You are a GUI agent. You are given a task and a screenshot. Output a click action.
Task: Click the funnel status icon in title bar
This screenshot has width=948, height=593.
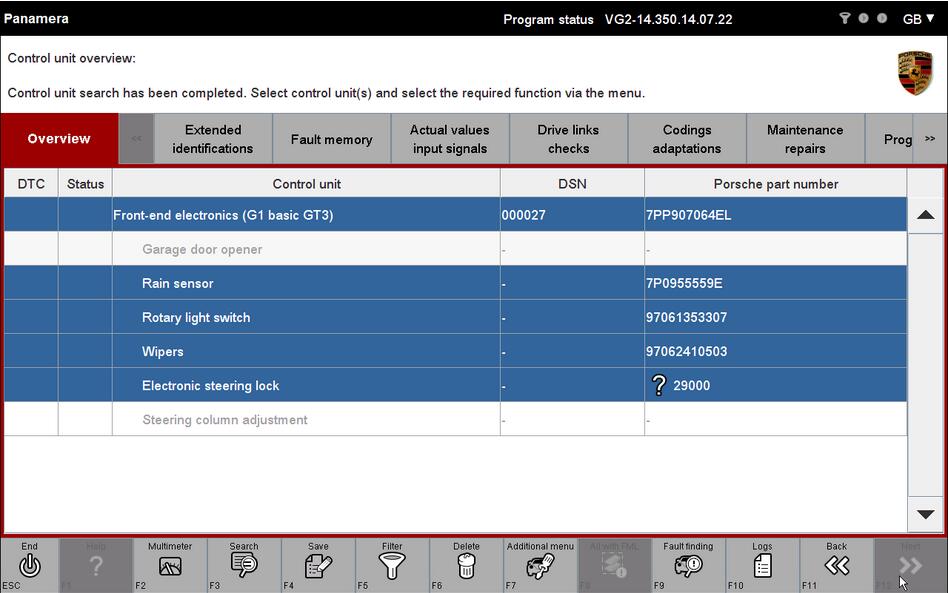pos(845,18)
